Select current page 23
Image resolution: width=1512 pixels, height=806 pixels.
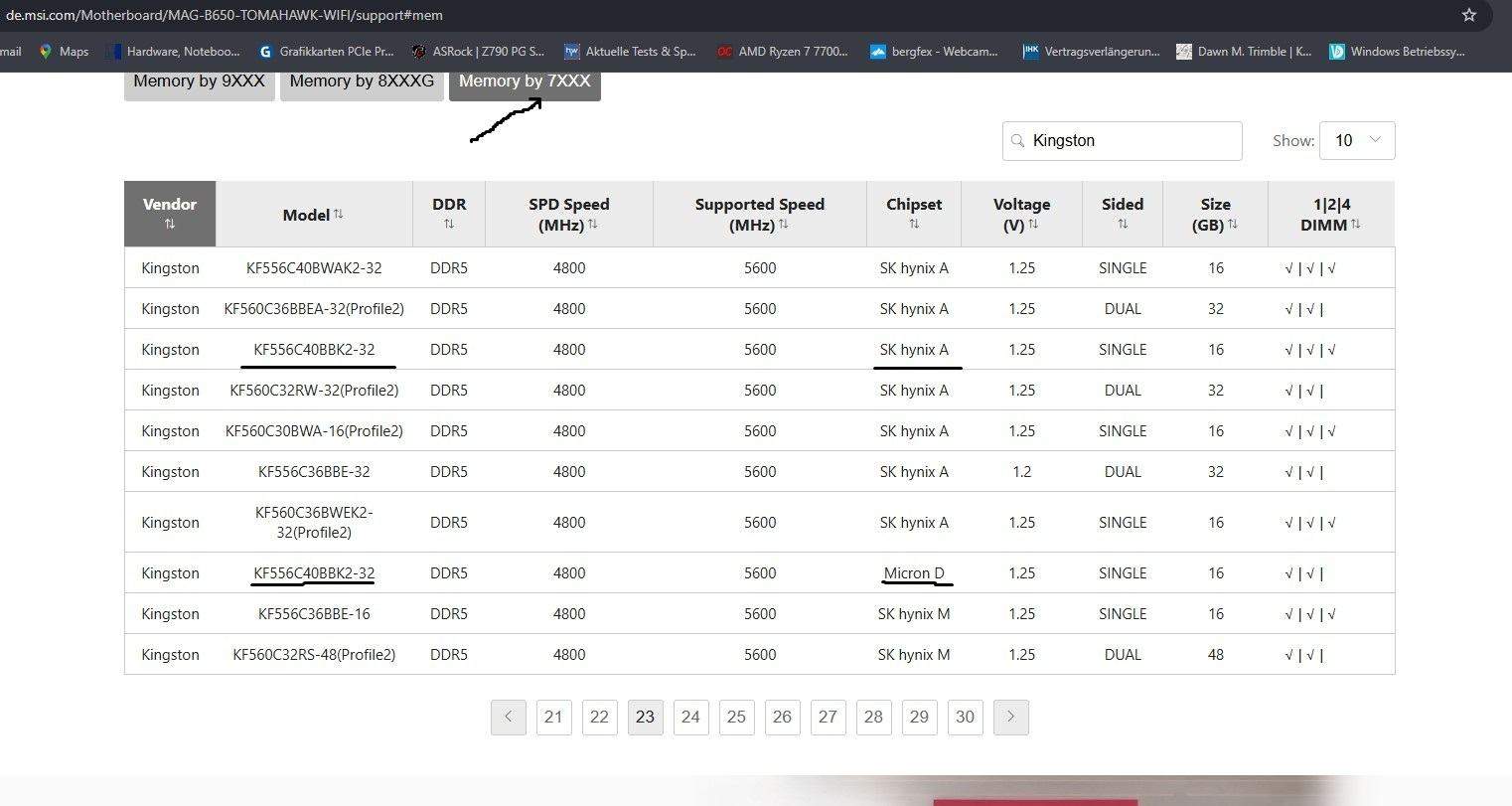(x=646, y=717)
